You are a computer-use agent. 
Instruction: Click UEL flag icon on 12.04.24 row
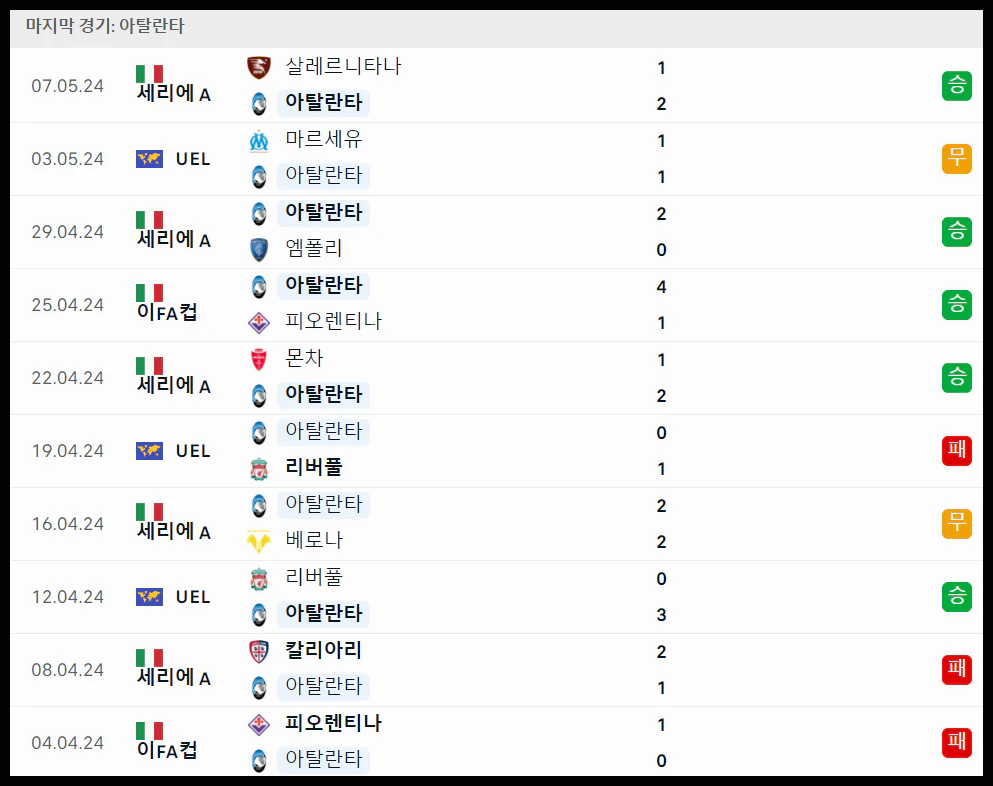pos(149,597)
